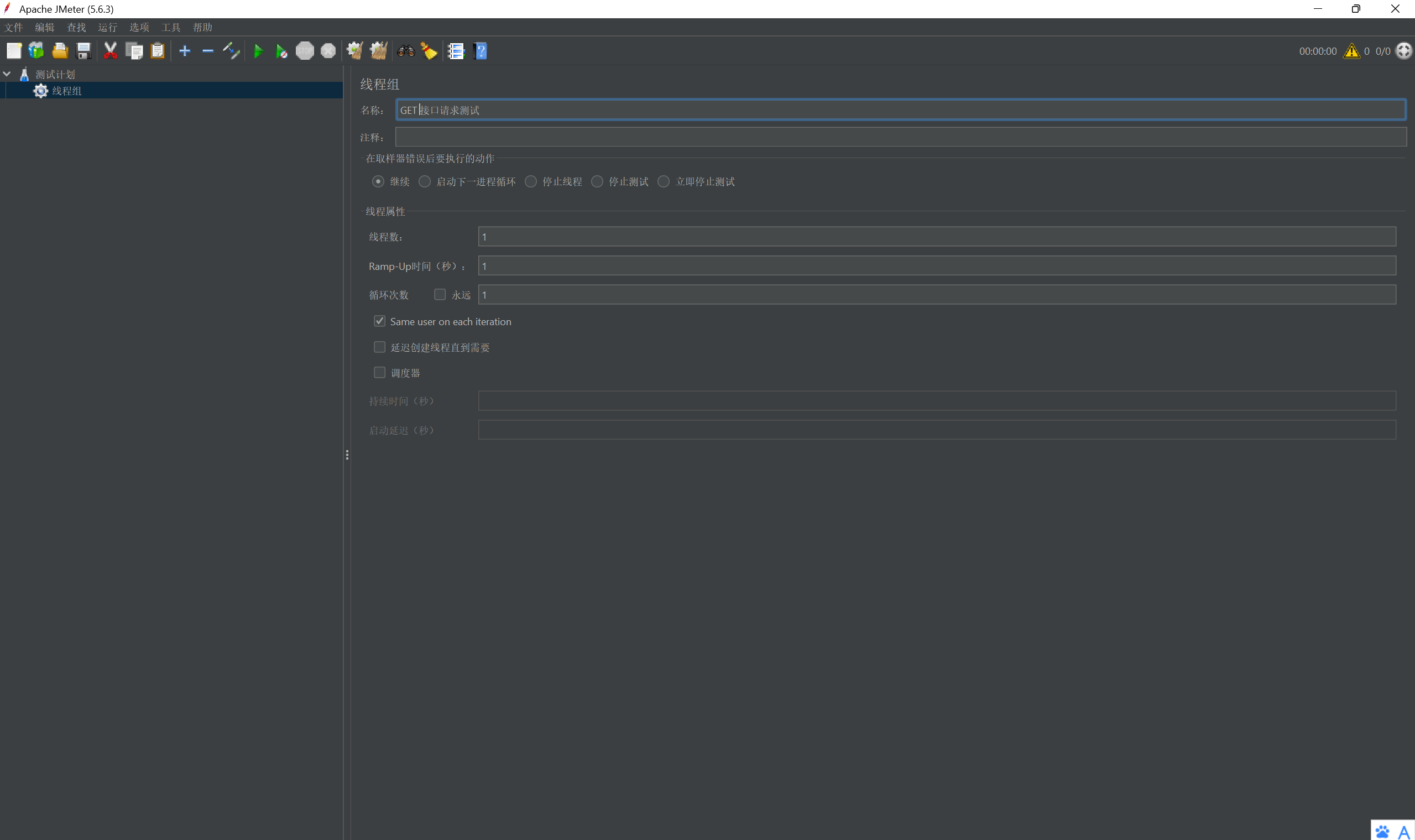Click the Search binoculars icon
Screen dimensions: 1415x840
[405, 51]
